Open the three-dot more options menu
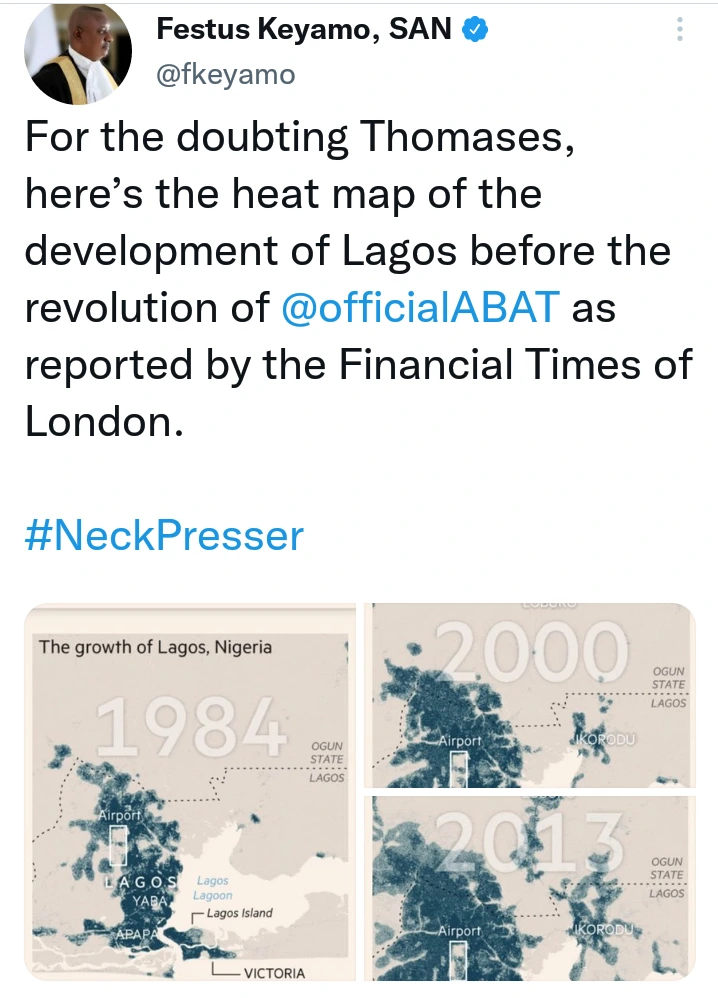 [x=680, y=29]
